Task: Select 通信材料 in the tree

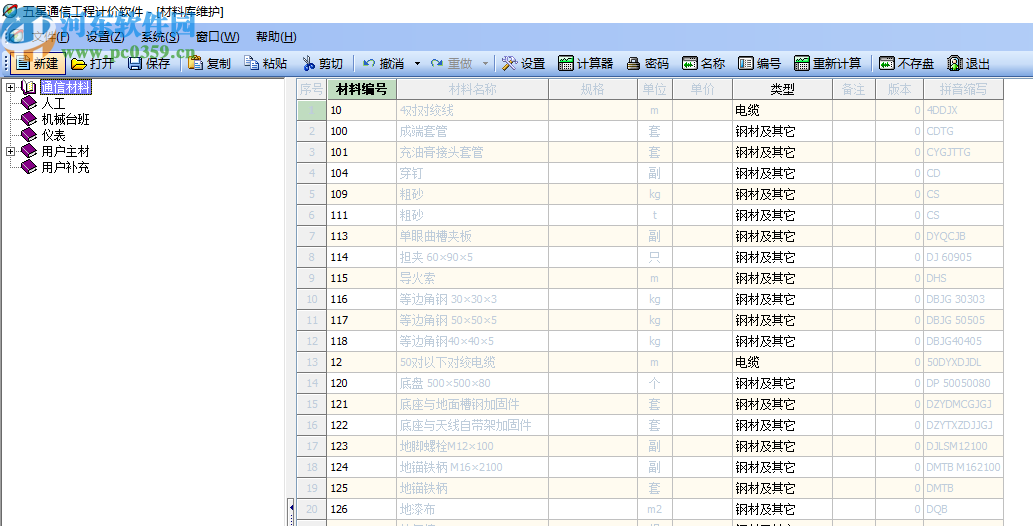Action: [65, 87]
